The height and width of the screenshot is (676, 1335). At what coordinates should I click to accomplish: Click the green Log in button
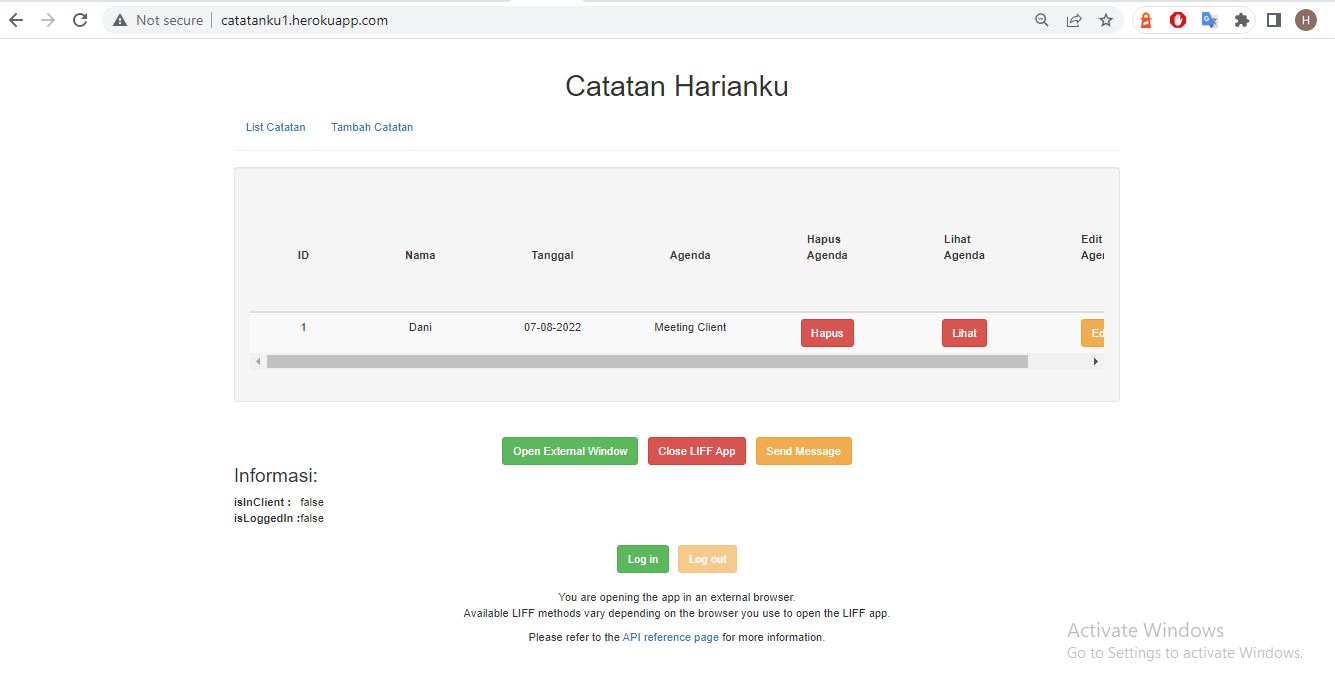[x=642, y=559]
